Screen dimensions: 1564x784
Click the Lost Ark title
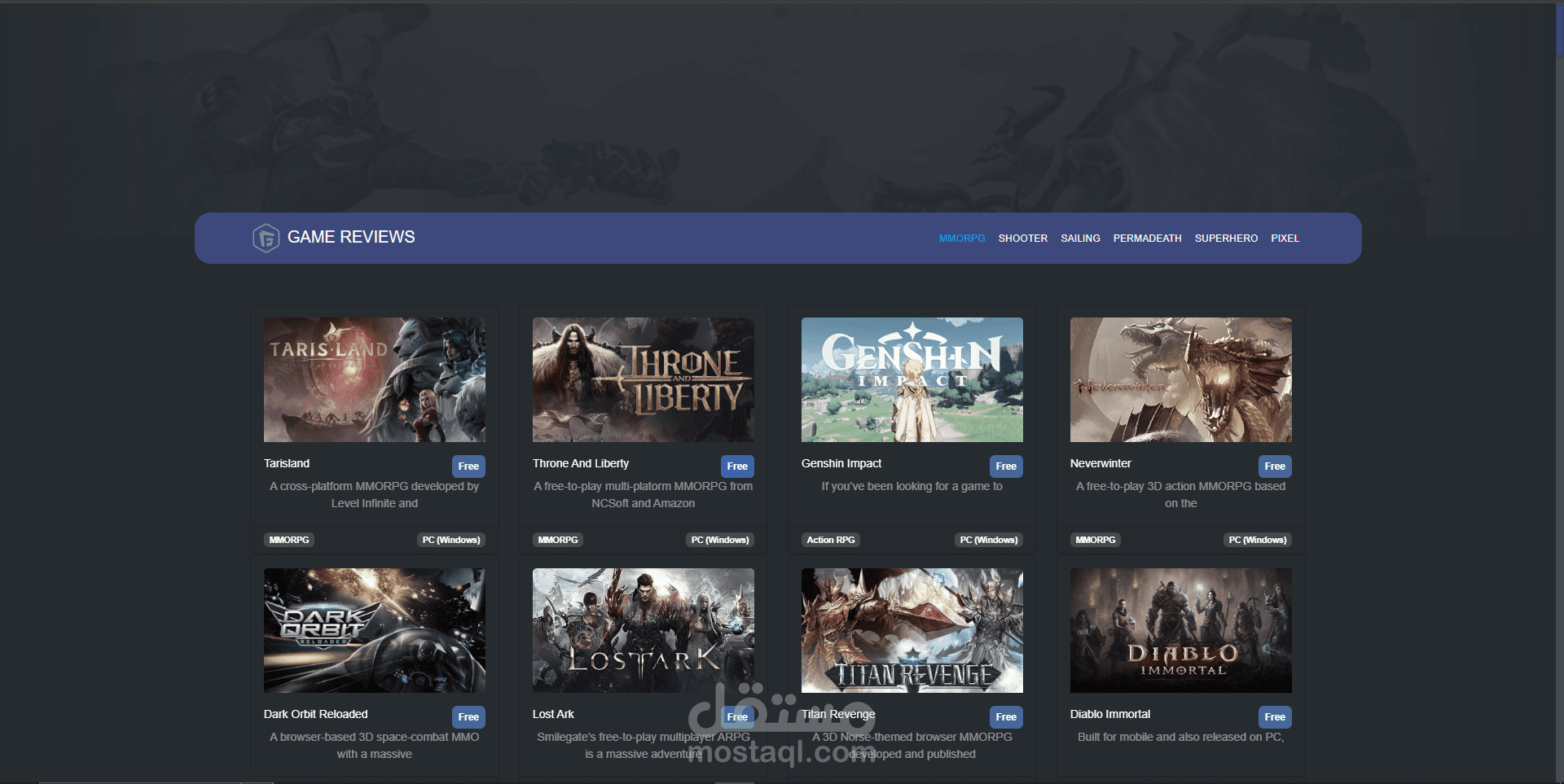pyautogui.click(x=553, y=714)
